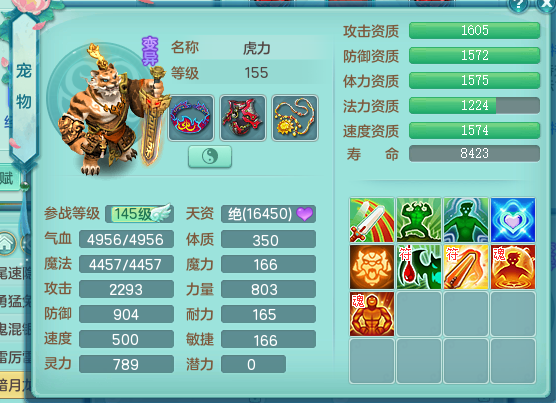Select the green muscular beast skill icon
This screenshot has width=556, height=403.
click(x=419, y=220)
